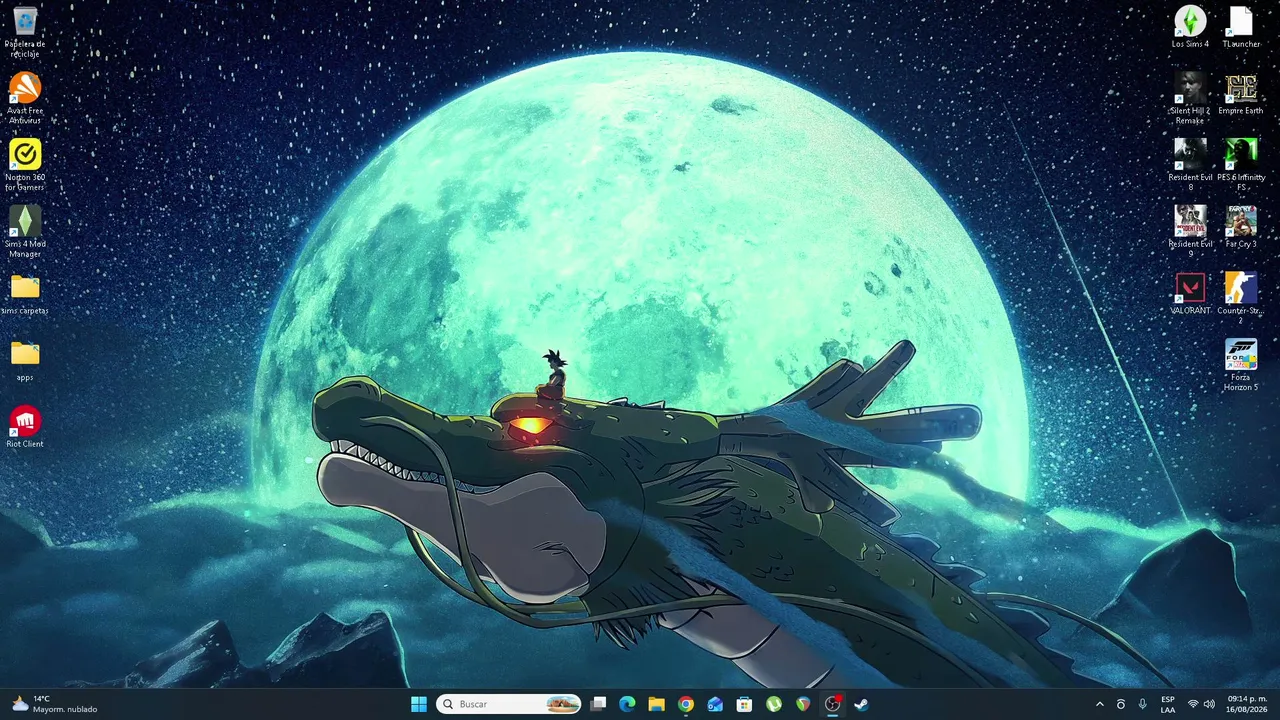Open the clock showing 09:14 p. m.
Image resolution: width=1280 pixels, height=720 pixels.
click(1247, 704)
